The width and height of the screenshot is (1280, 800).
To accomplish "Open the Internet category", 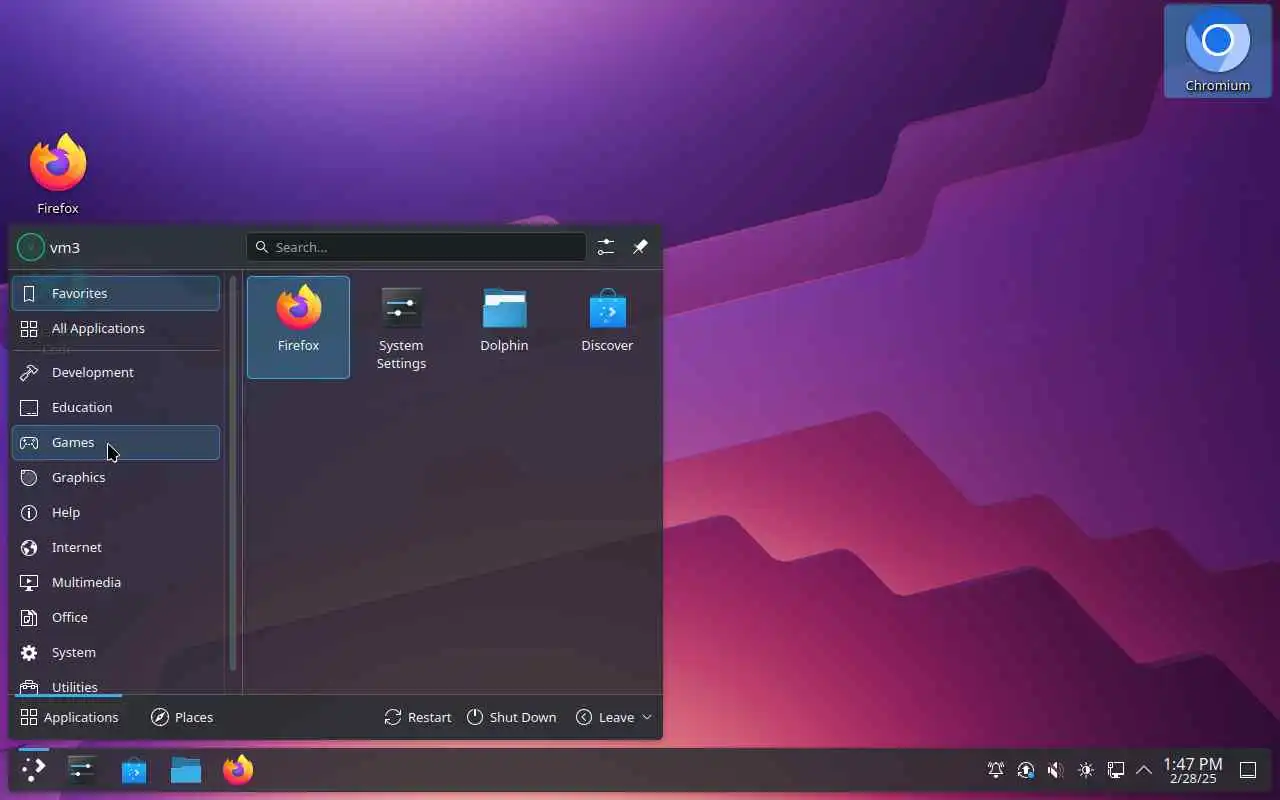I will pyautogui.click(x=116, y=547).
